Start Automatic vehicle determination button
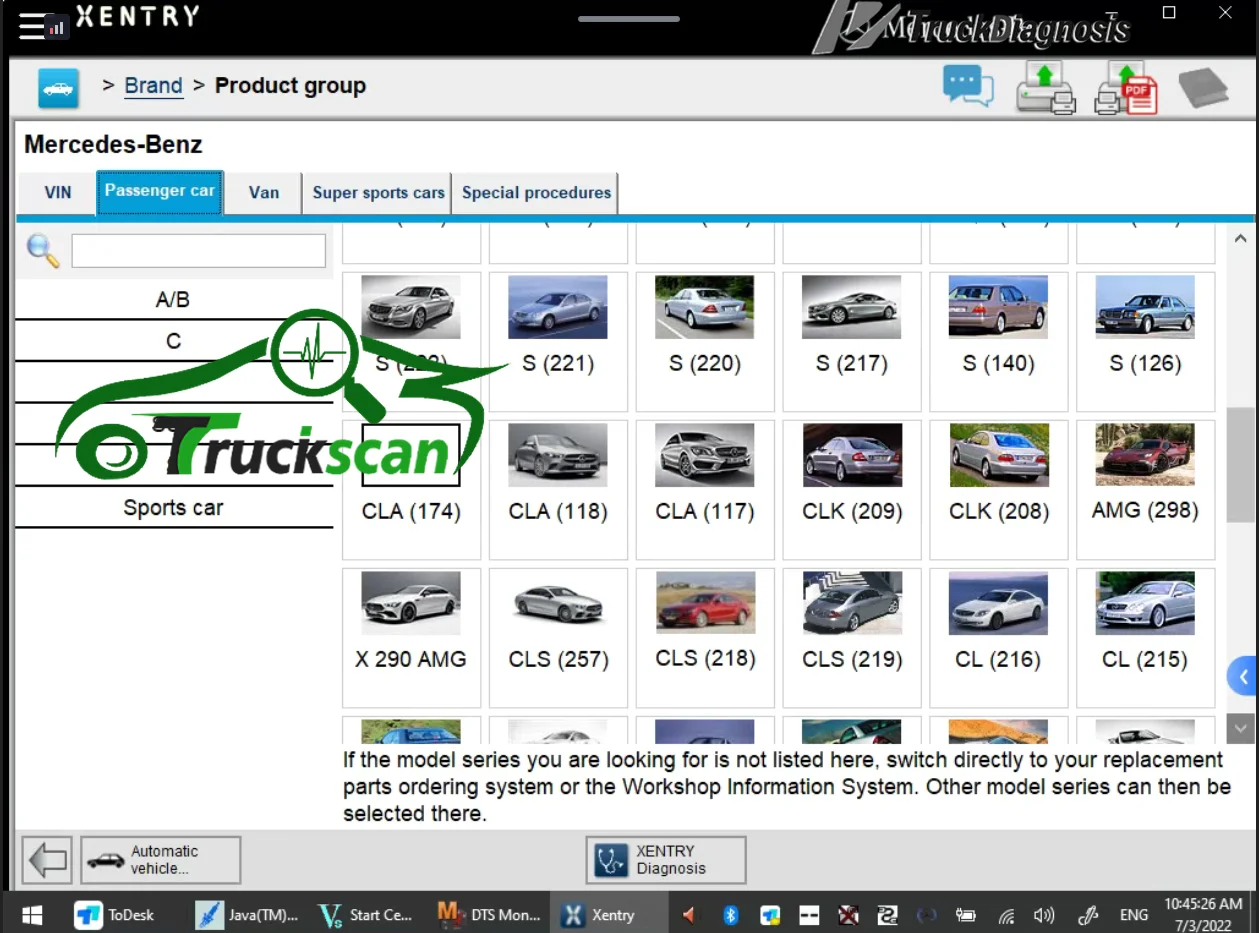 pos(161,860)
